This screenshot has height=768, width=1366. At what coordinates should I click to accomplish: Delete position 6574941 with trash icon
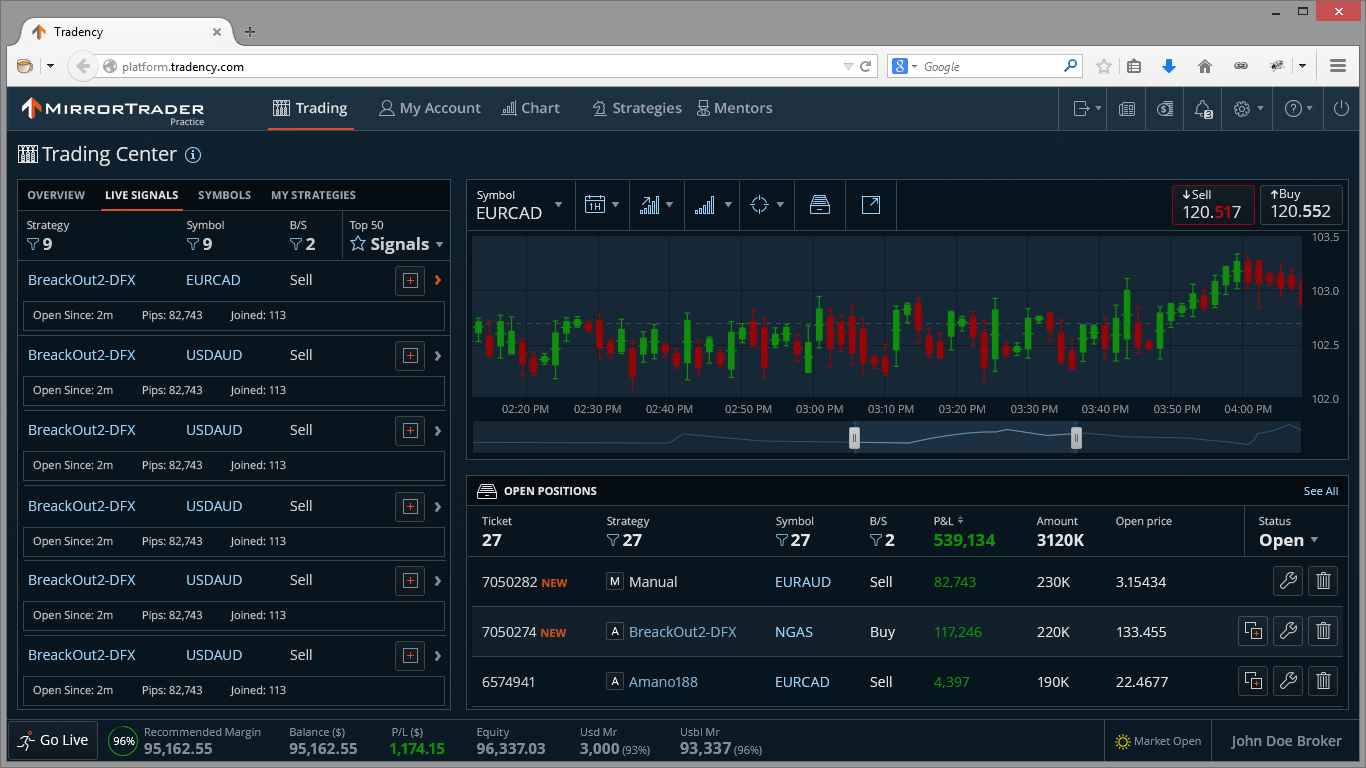pyautogui.click(x=1323, y=682)
